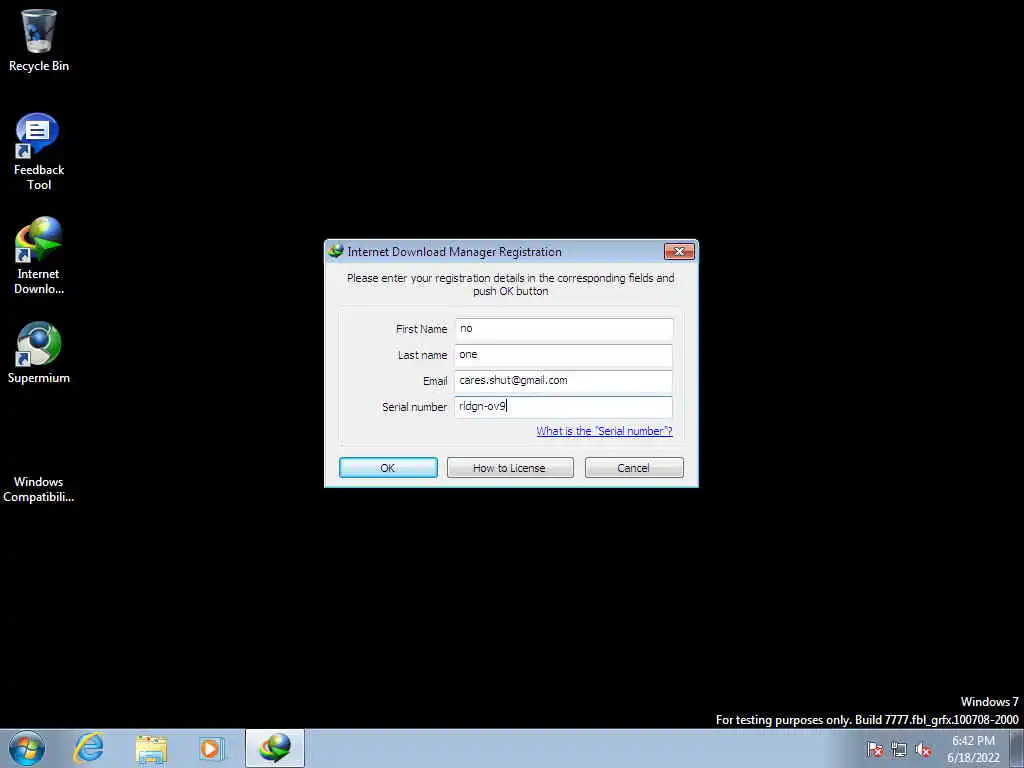The image size is (1024, 768).
Task: Select the Internet Download Manager desktop shortcut
Action: [39, 256]
